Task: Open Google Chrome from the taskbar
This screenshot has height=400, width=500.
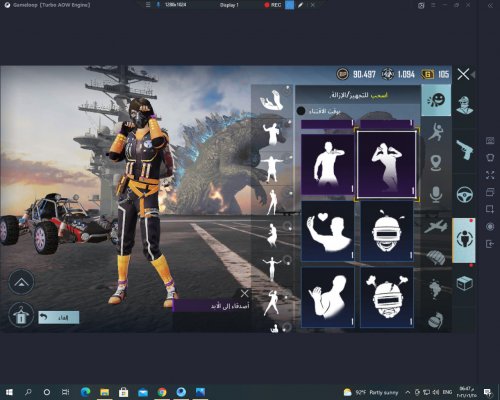Action: click(162, 392)
